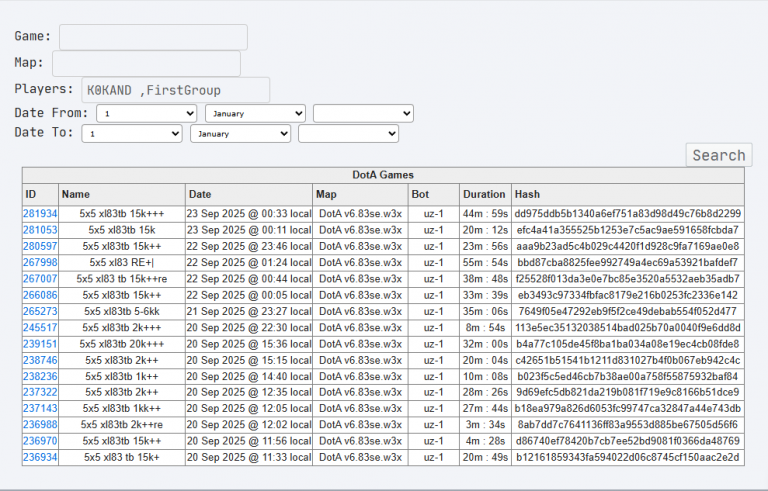The height and width of the screenshot is (491, 768).
Task: Open game ID 237322
Action: 40,392
